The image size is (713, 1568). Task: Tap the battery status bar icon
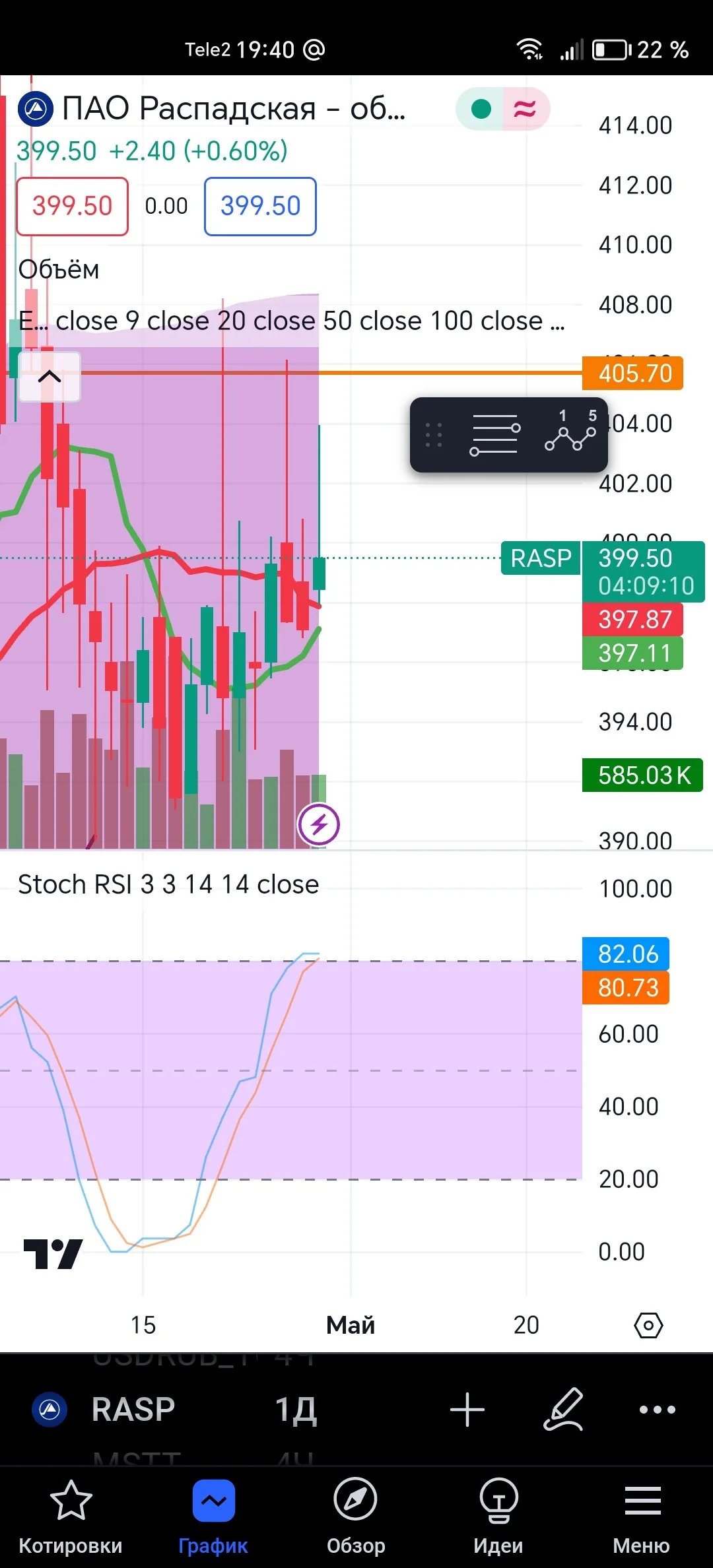pos(611,49)
